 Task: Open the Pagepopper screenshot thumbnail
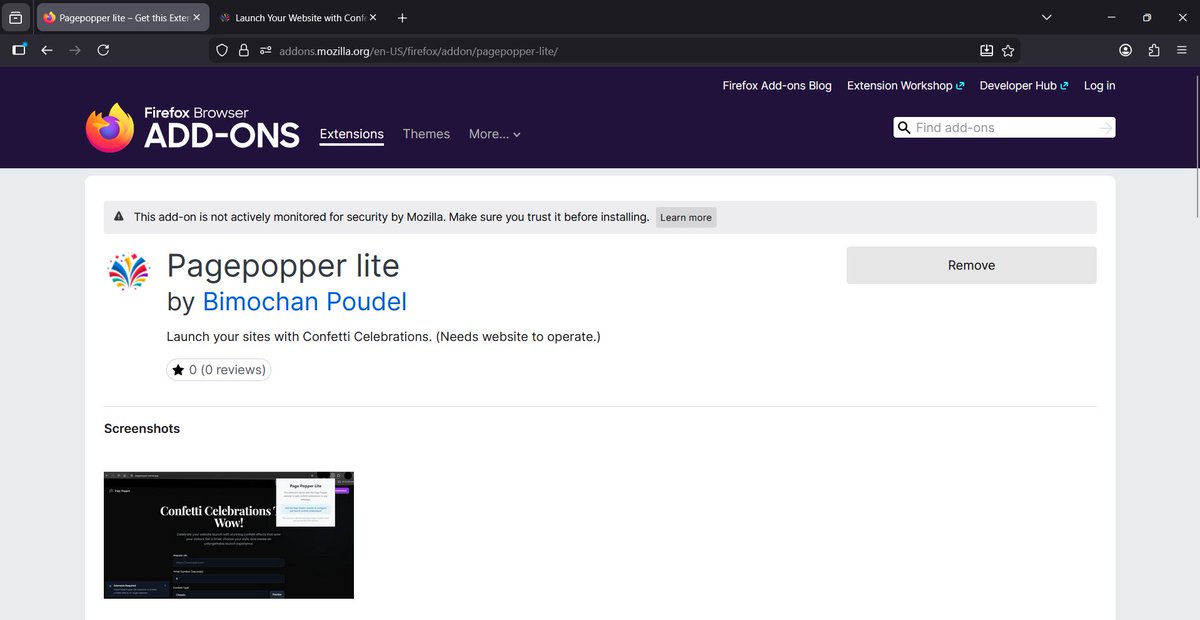click(229, 535)
